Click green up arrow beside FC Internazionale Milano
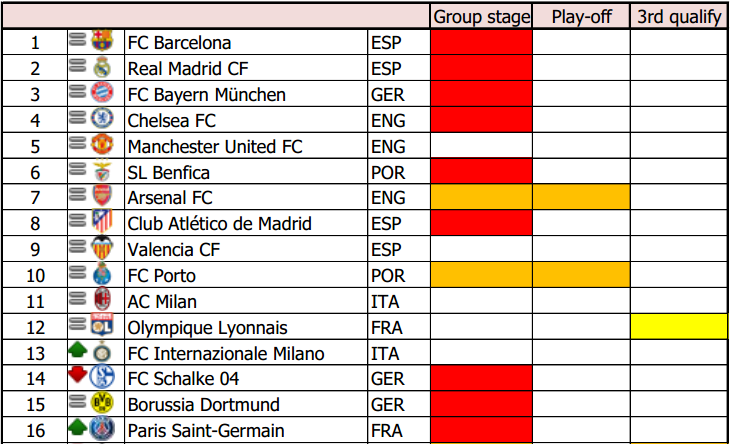 click(x=79, y=352)
